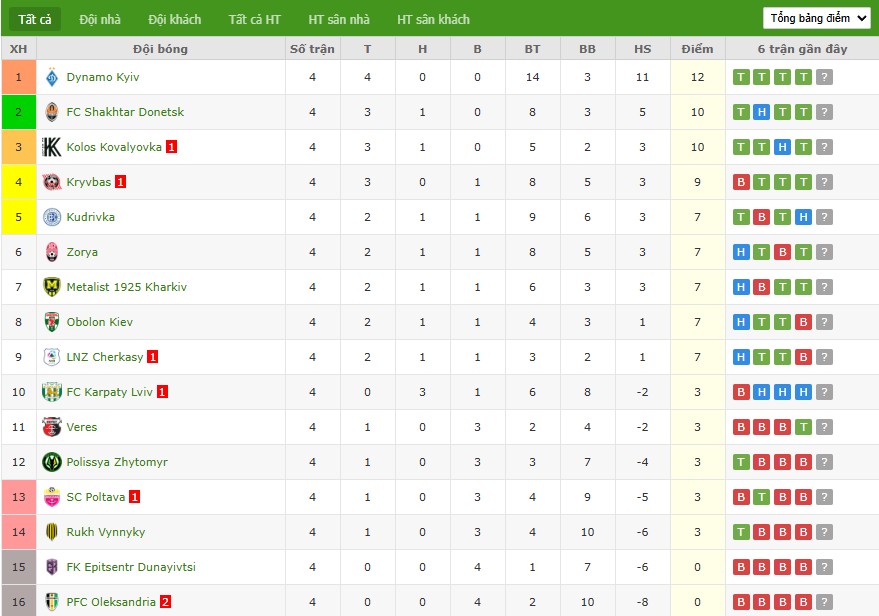The image size is (879, 616).
Task: Click the Dynamo Kyiv club logo
Action: coord(52,77)
